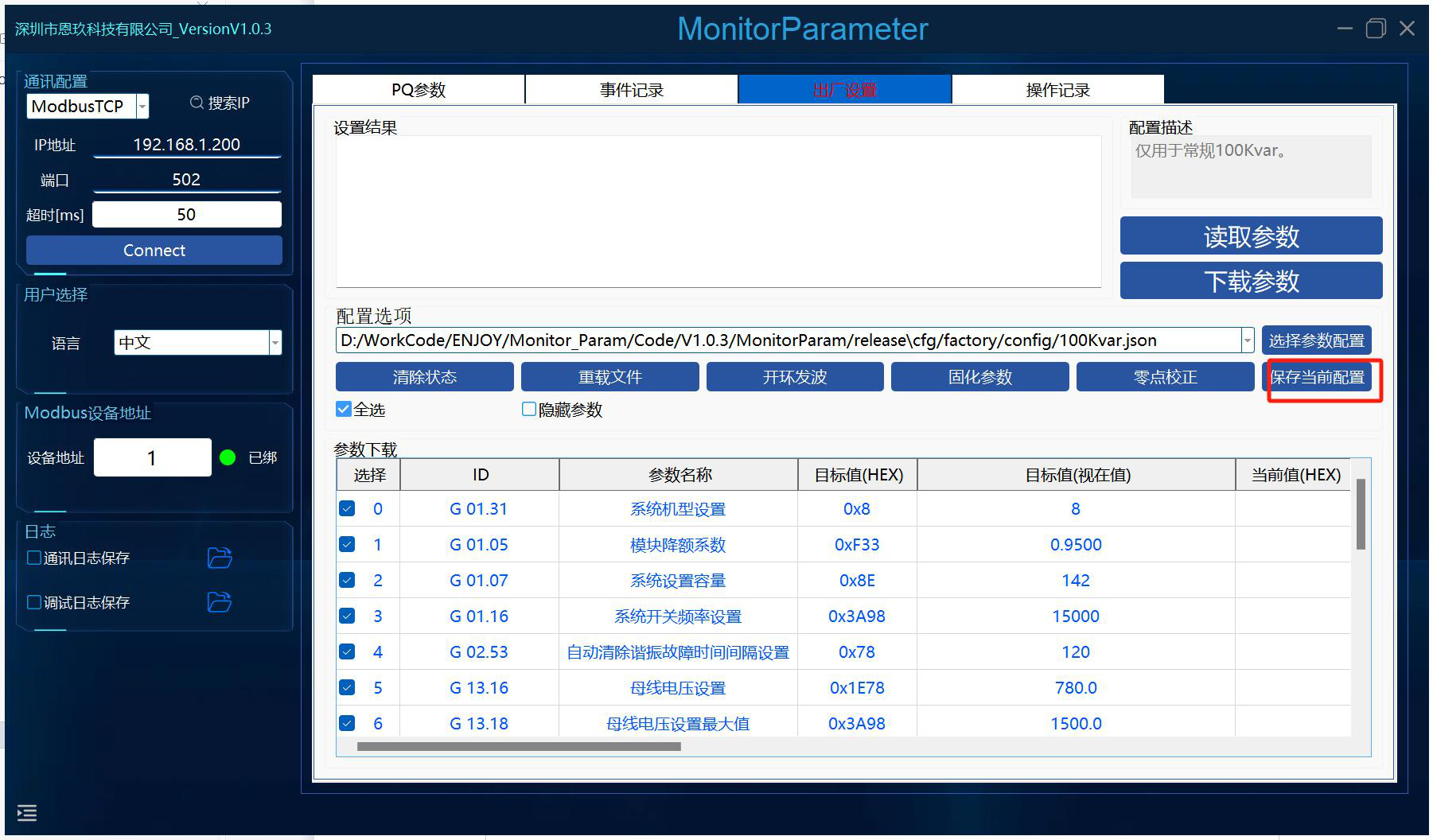The height and width of the screenshot is (840, 1433).
Task: Click the 0xF33 target hex cell
Action: (857, 545)
